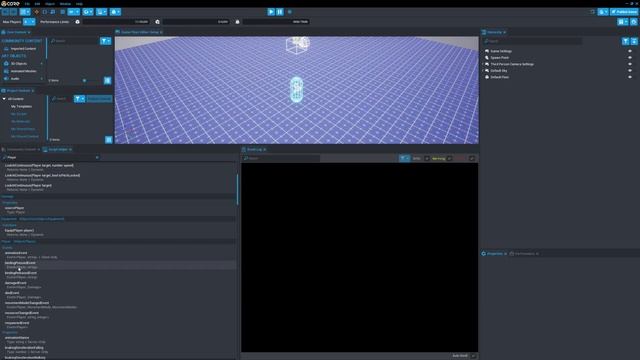The image size is (640, 360).
Task: Select Animated Meshes category
Action: 23,71
